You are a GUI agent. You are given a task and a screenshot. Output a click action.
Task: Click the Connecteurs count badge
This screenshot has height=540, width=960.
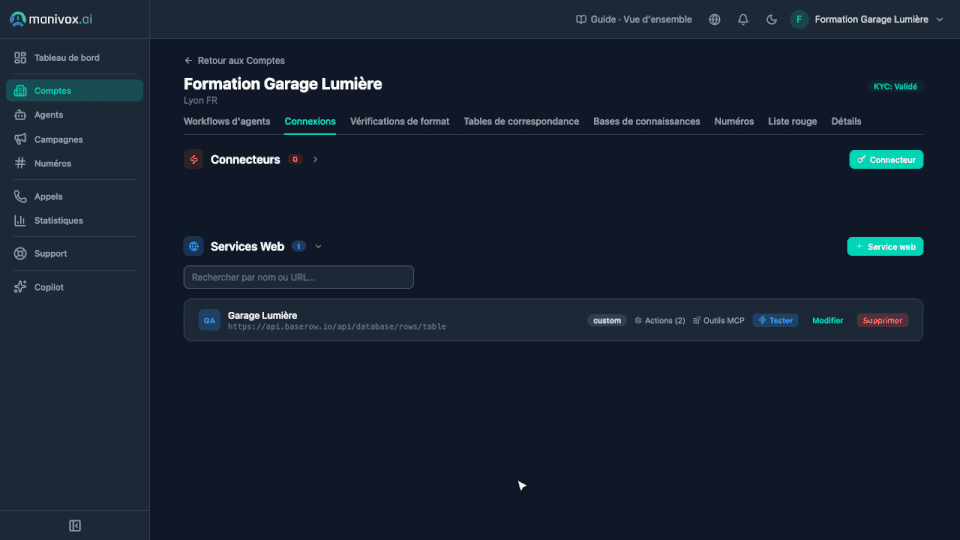[295, 159]
